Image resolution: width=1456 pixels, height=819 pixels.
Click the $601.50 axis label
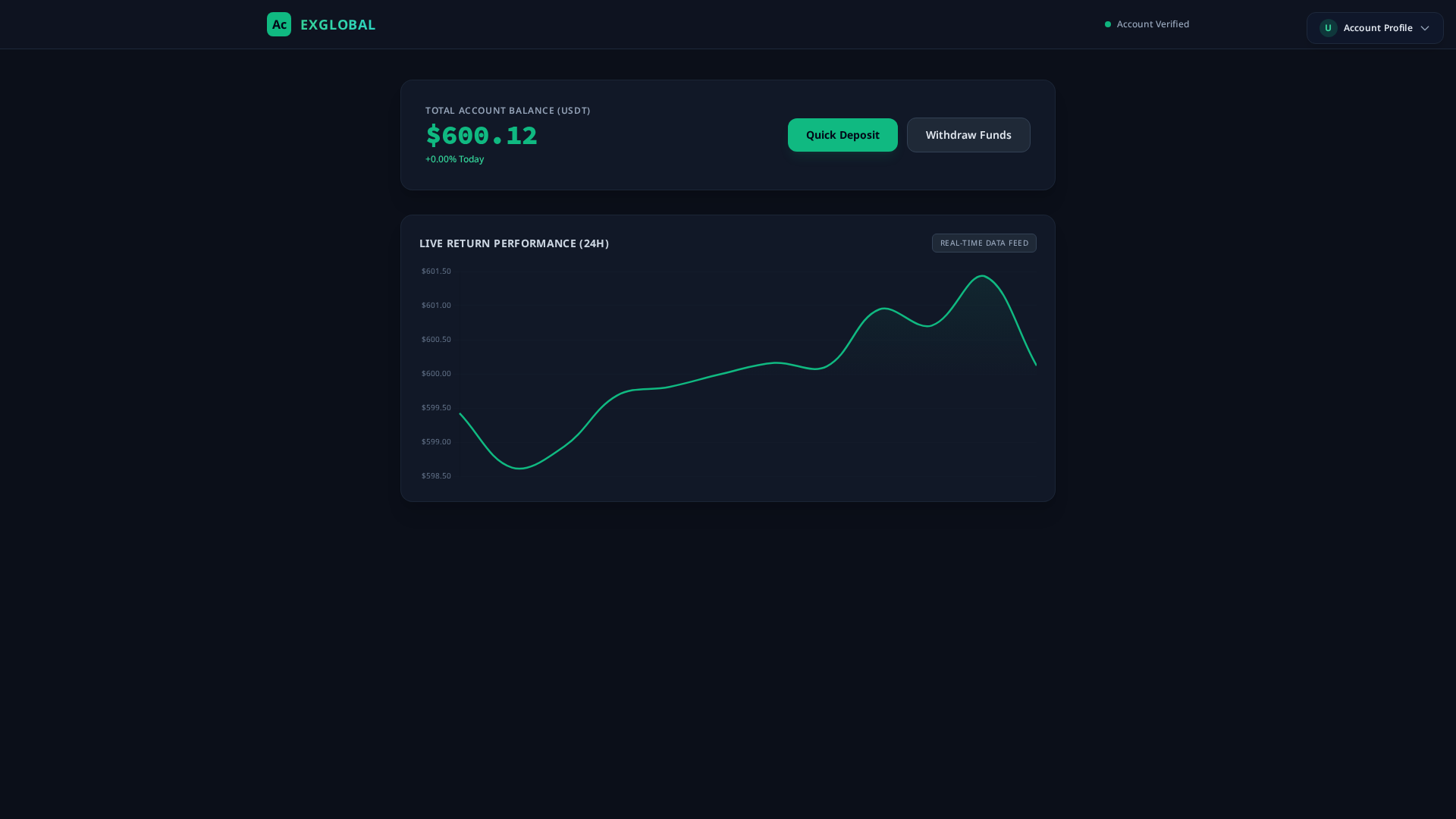tap(436, 271)
